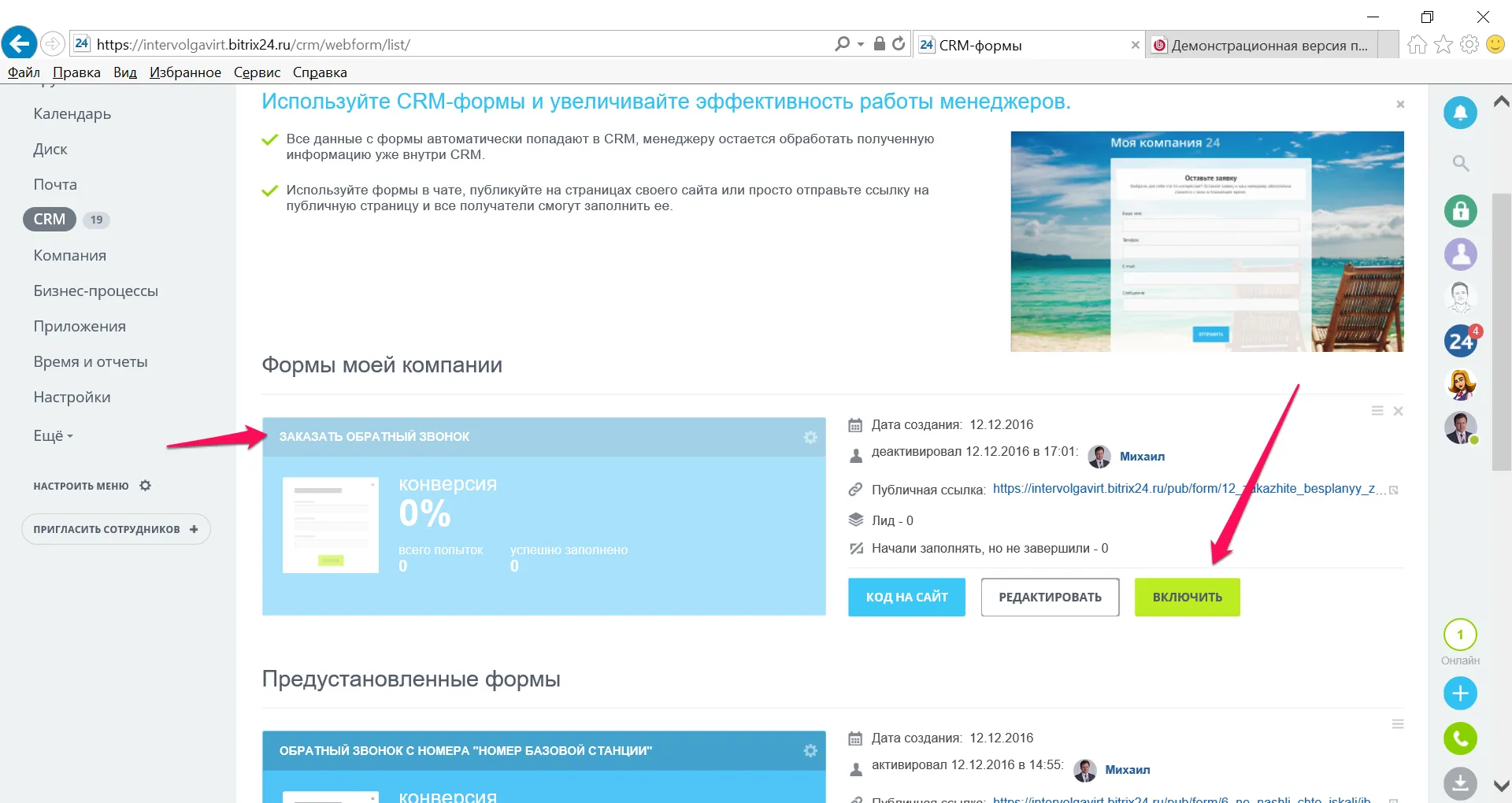Expand the 'Ещё' menu in left sidebar
Screen dimensions: 1512x803
pyautogui.click(x=53, y=436)
